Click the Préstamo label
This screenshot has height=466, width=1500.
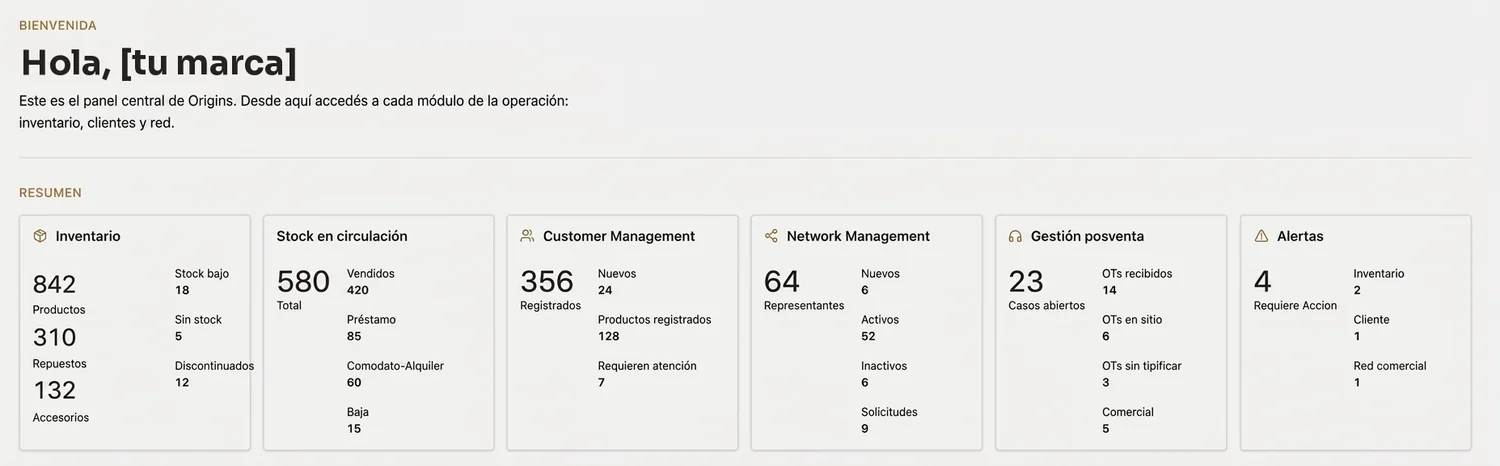(371, 320)
